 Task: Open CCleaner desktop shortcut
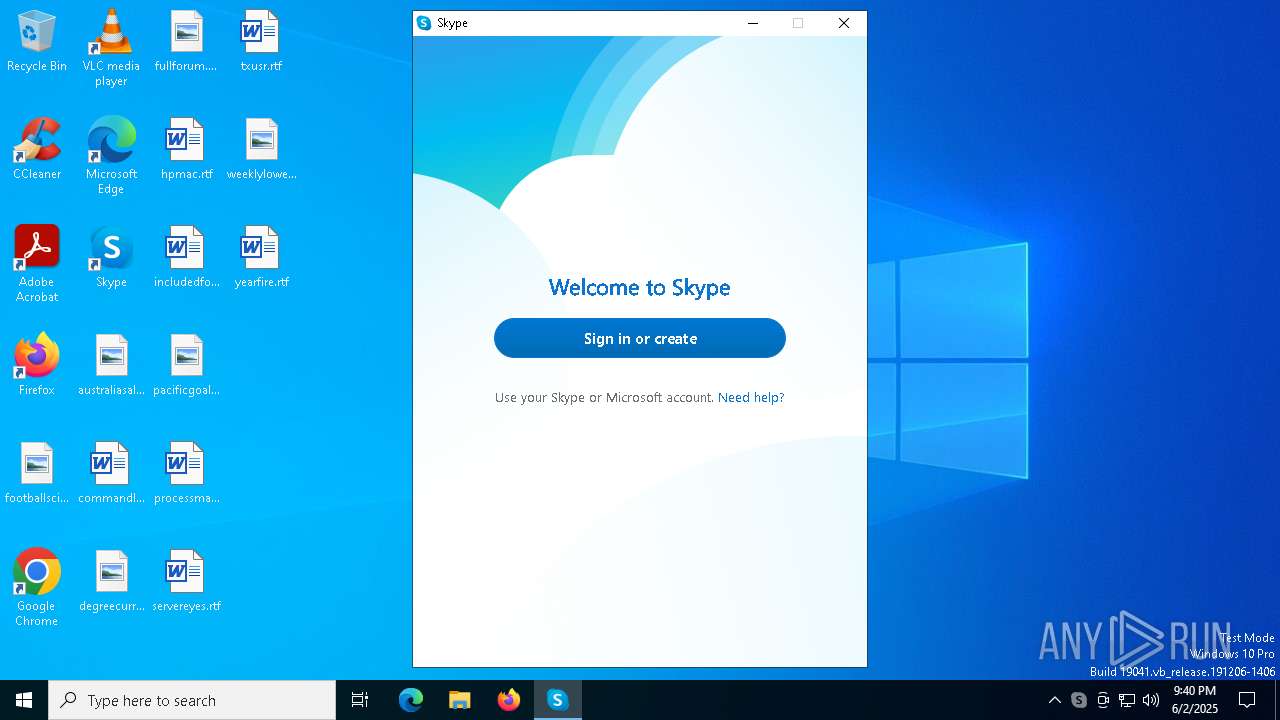click(x=37, y=150)
